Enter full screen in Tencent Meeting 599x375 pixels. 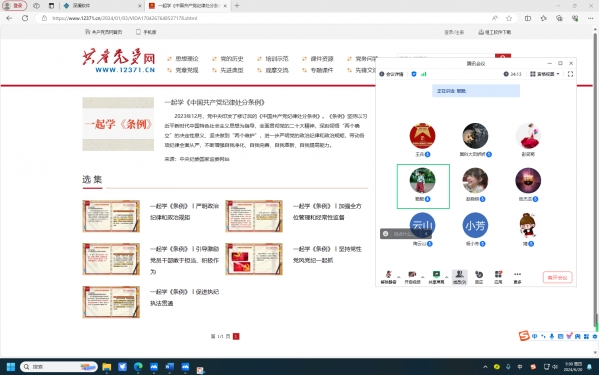click(x=570, y=74)
